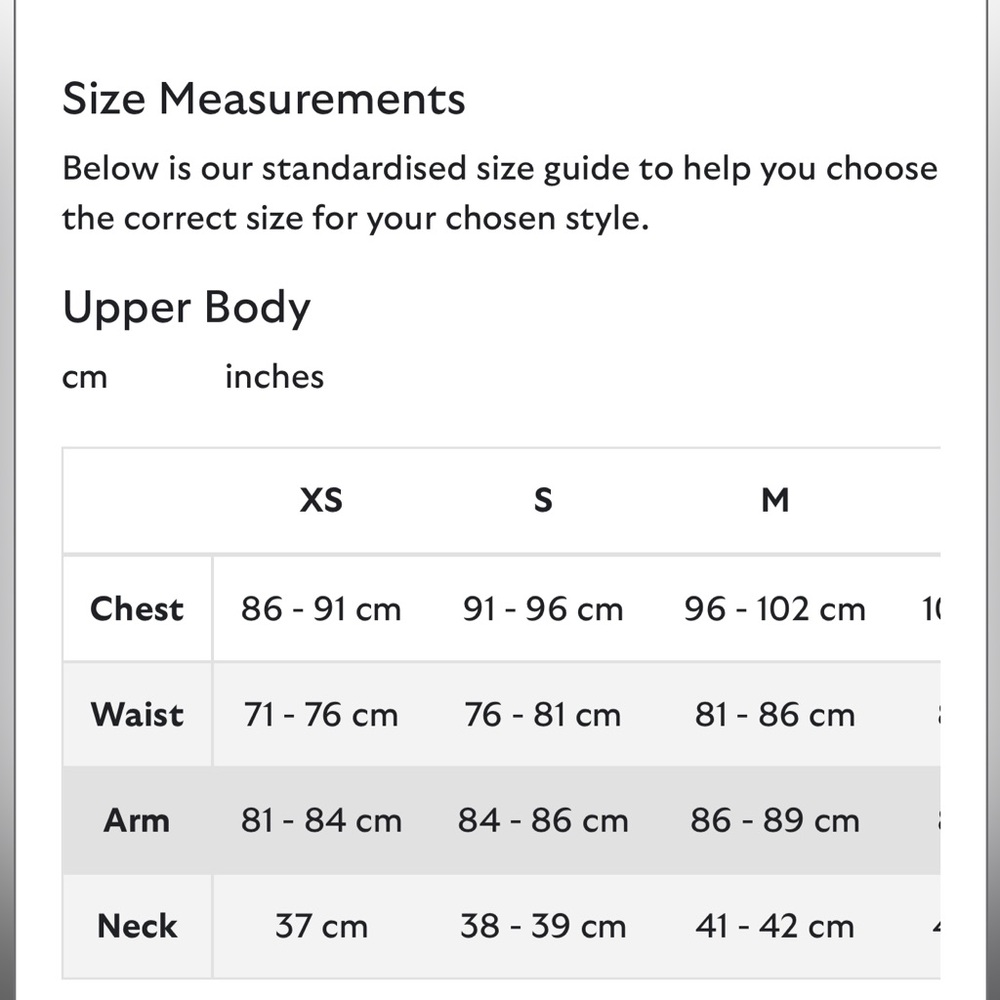Select the 86 - 91 cm chest cell

coord(321,608)
